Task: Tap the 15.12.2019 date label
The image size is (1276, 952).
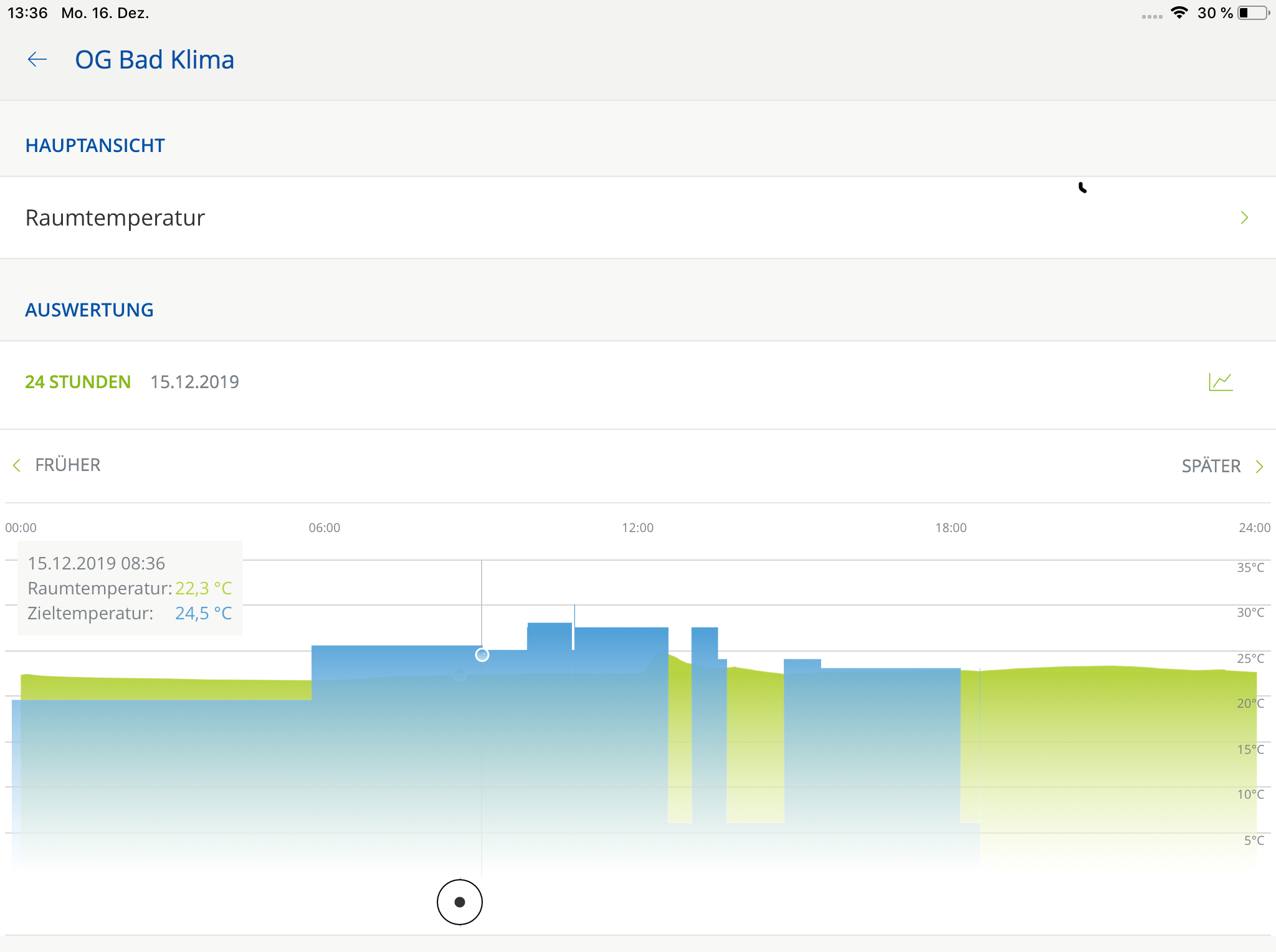Action: (194, 382)
